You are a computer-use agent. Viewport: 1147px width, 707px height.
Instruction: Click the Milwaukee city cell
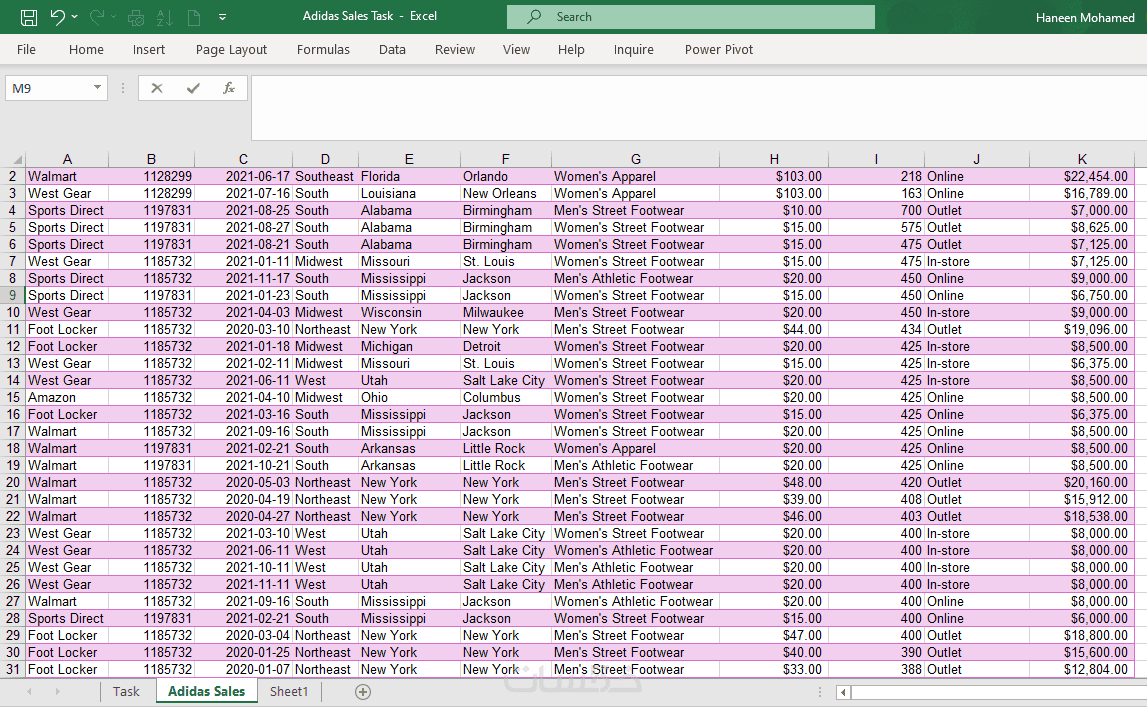(x=505, y=313)
